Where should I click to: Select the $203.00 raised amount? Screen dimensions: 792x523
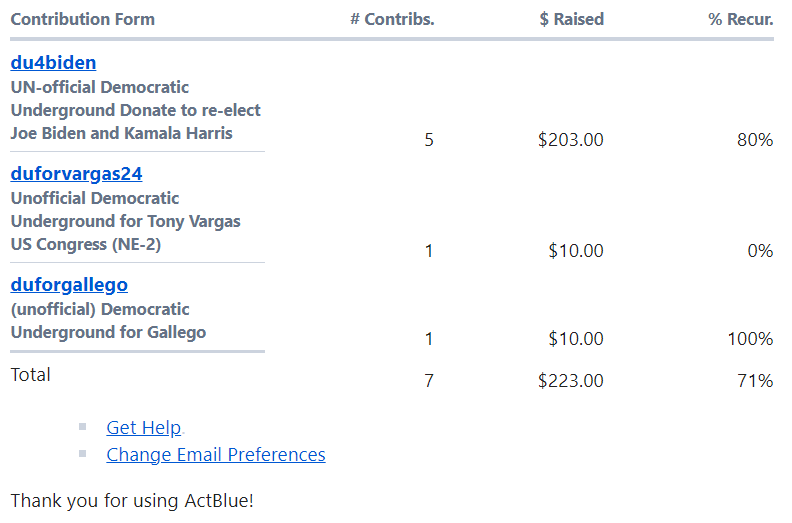[x=571, y=140]
